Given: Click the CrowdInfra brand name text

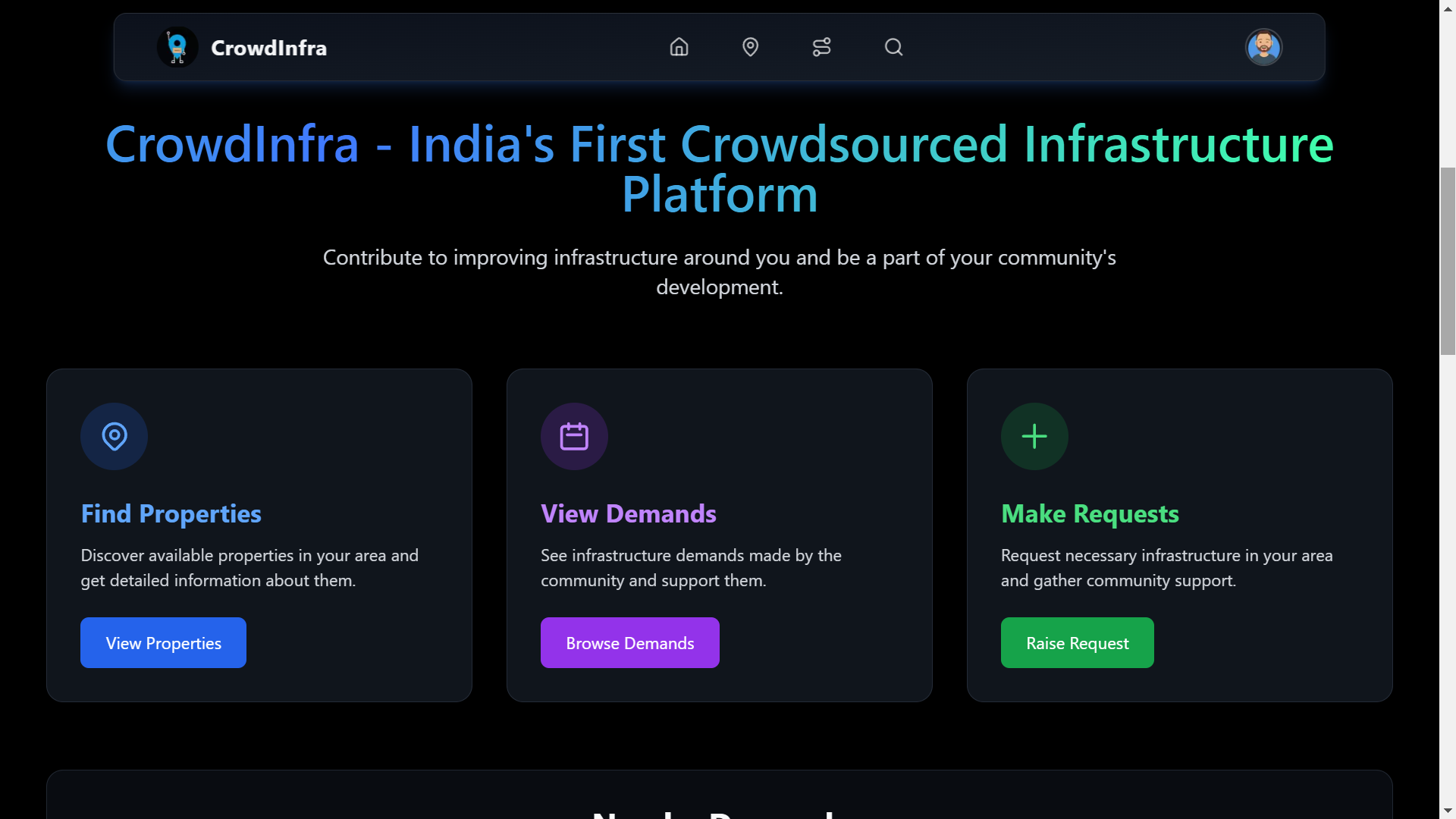Looking at the screenshot, I should click(268, 48).
